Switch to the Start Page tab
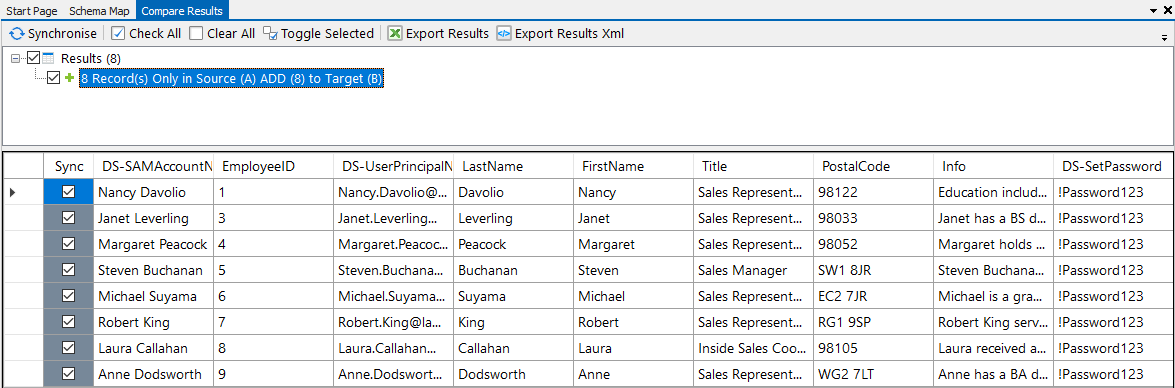 click(x=31, y=10)
